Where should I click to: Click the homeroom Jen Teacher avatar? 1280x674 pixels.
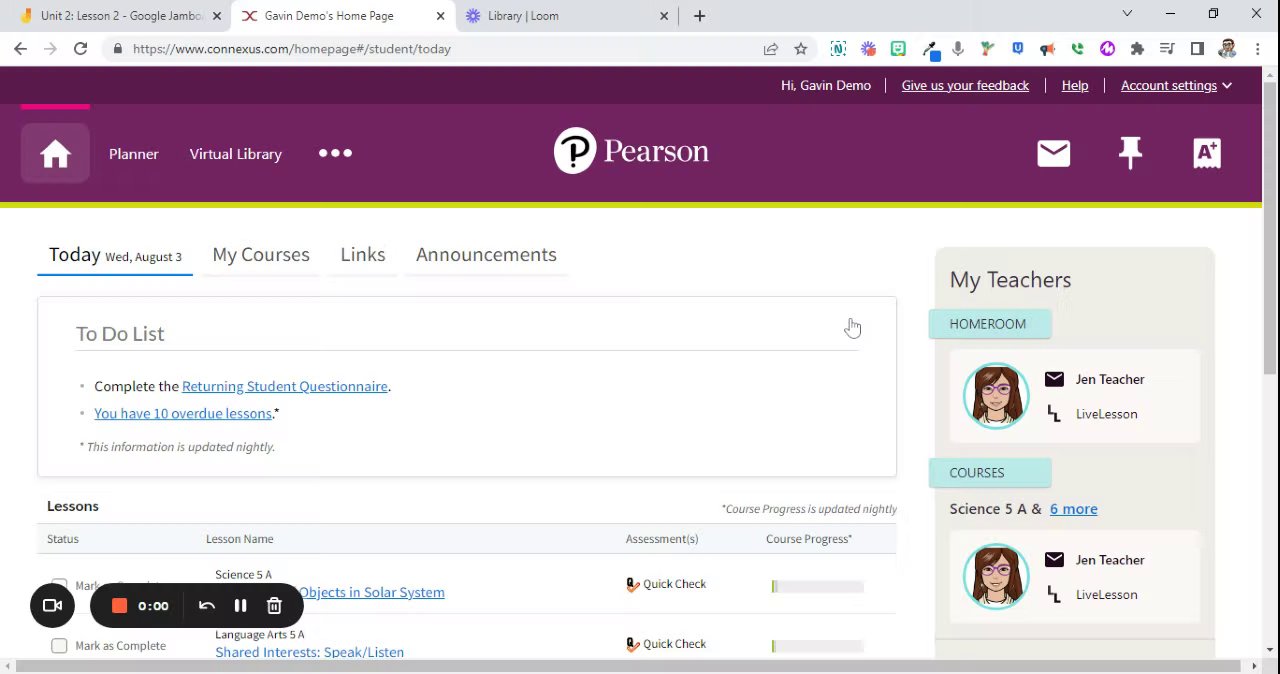996,396
